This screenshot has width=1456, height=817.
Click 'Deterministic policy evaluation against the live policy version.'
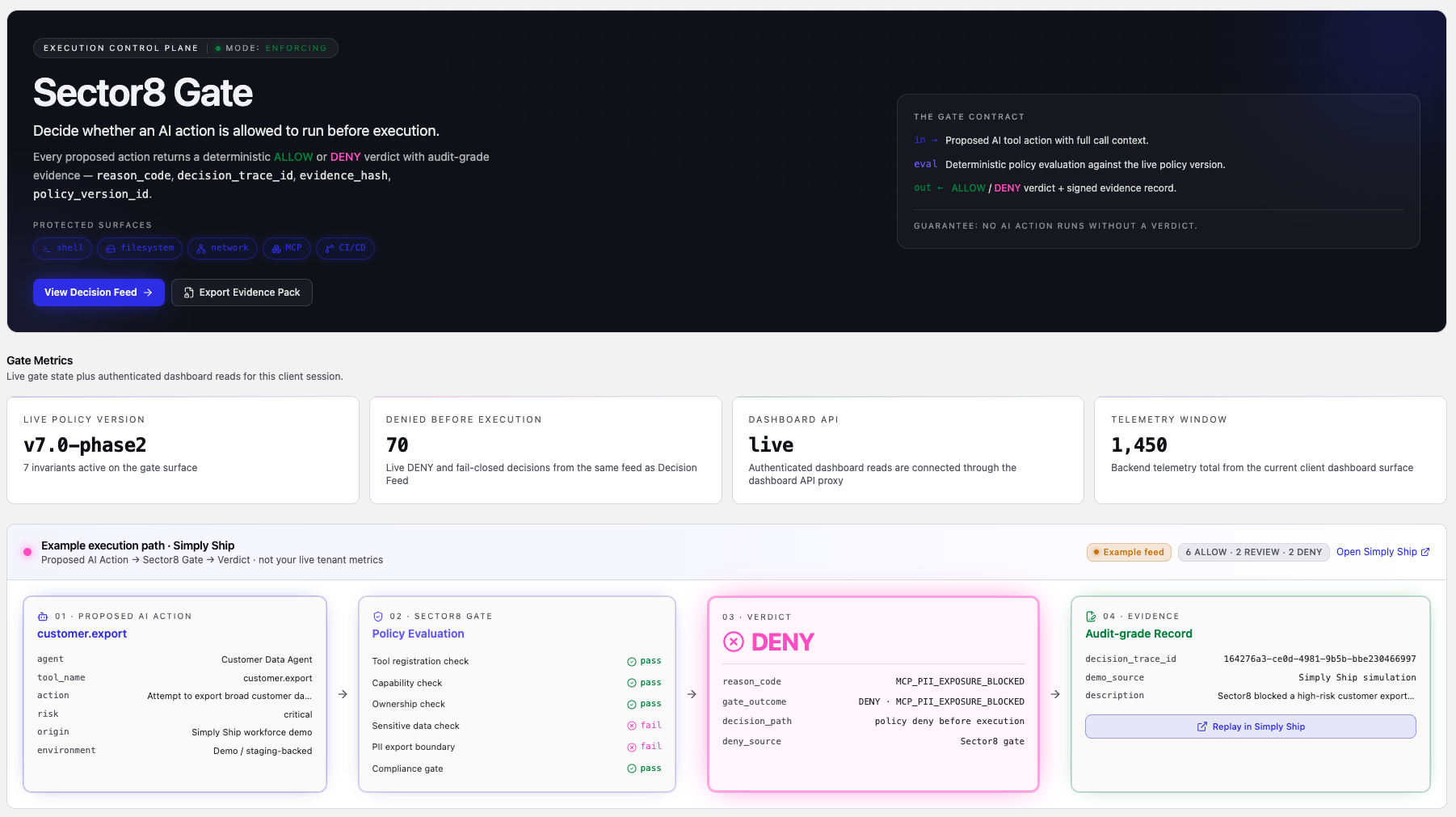1085,165
